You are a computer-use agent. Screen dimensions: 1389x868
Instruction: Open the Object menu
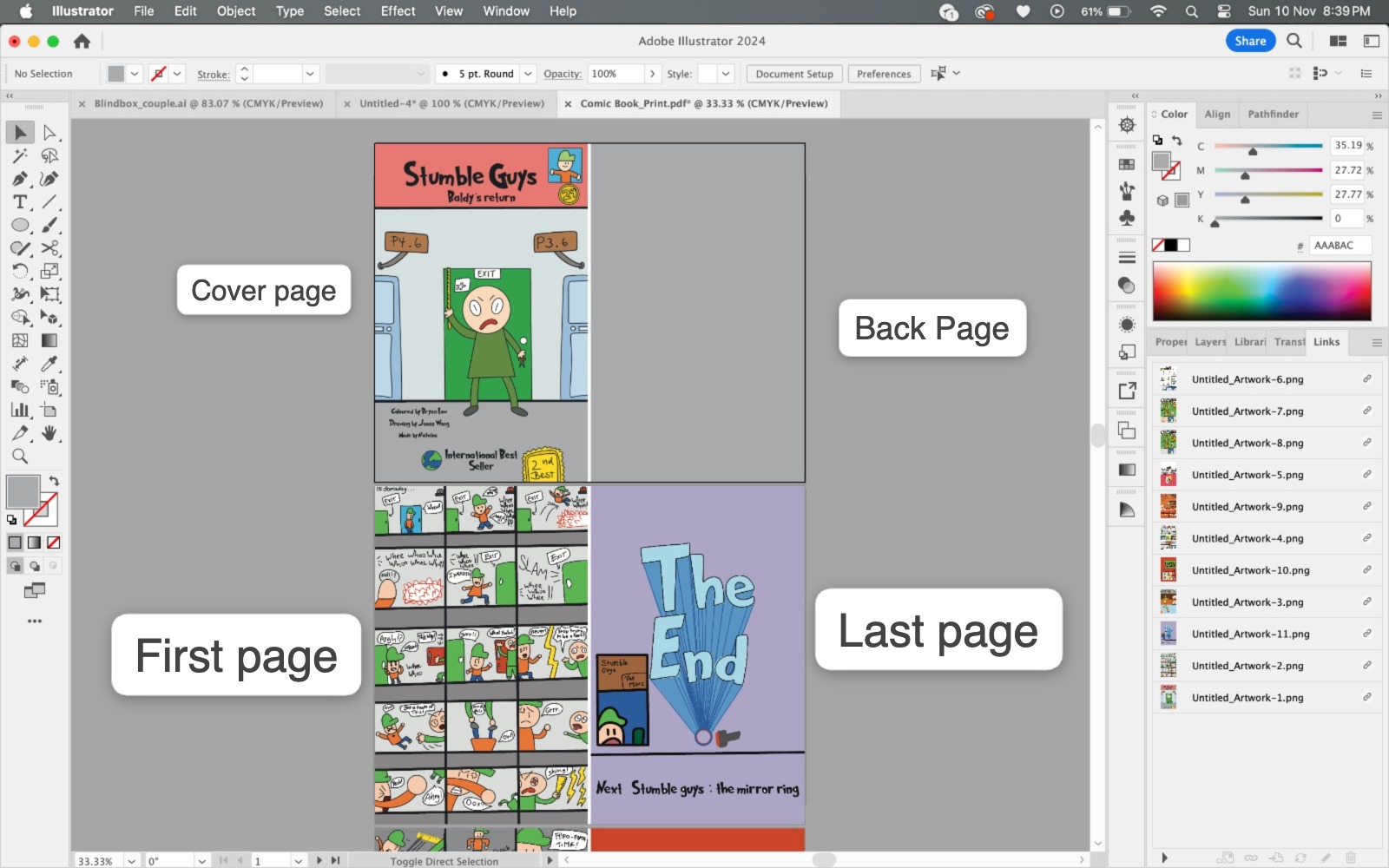pos(236,11)
